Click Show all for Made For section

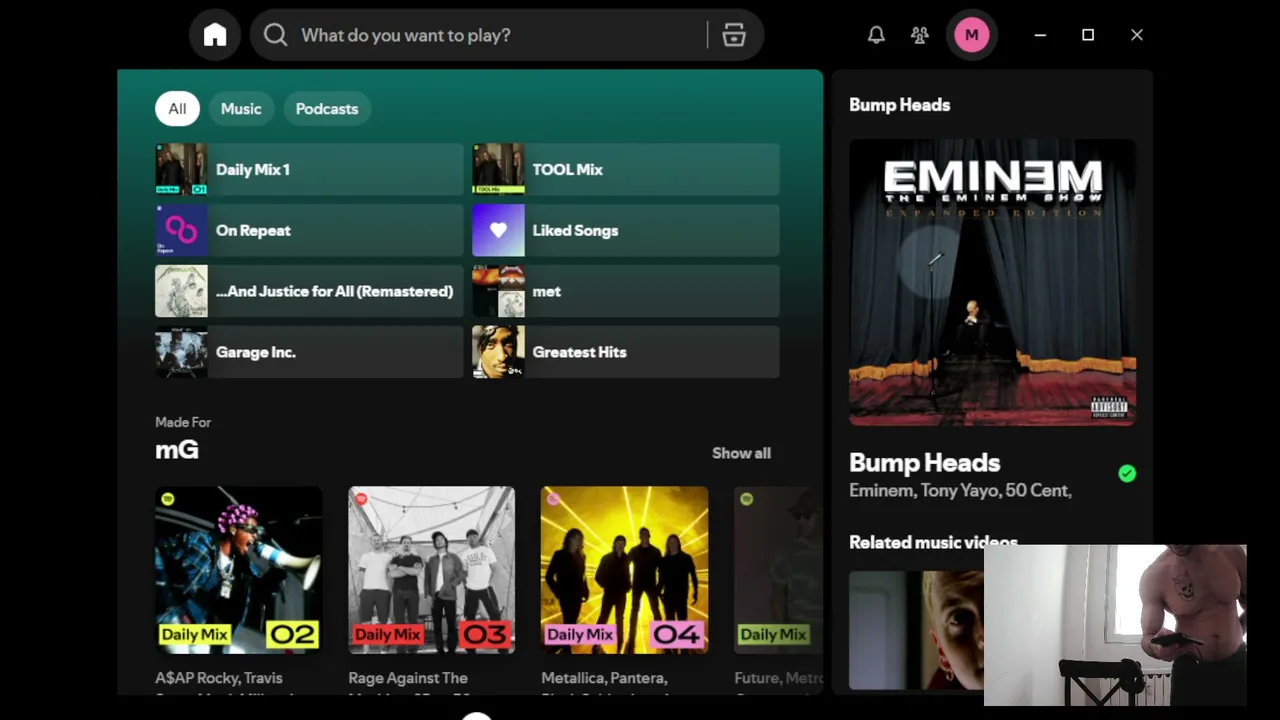[x=741, y=453]
